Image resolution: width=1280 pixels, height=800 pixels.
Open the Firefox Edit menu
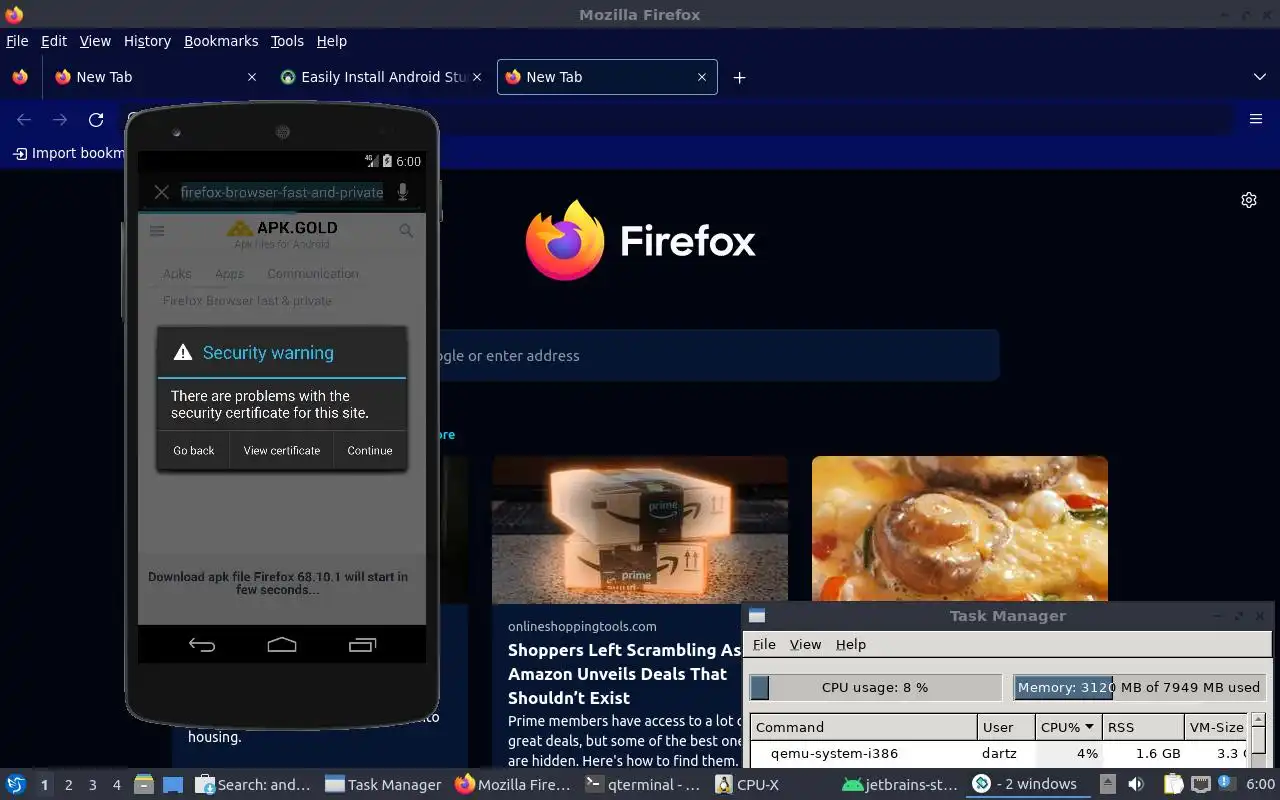click(54, 41)
